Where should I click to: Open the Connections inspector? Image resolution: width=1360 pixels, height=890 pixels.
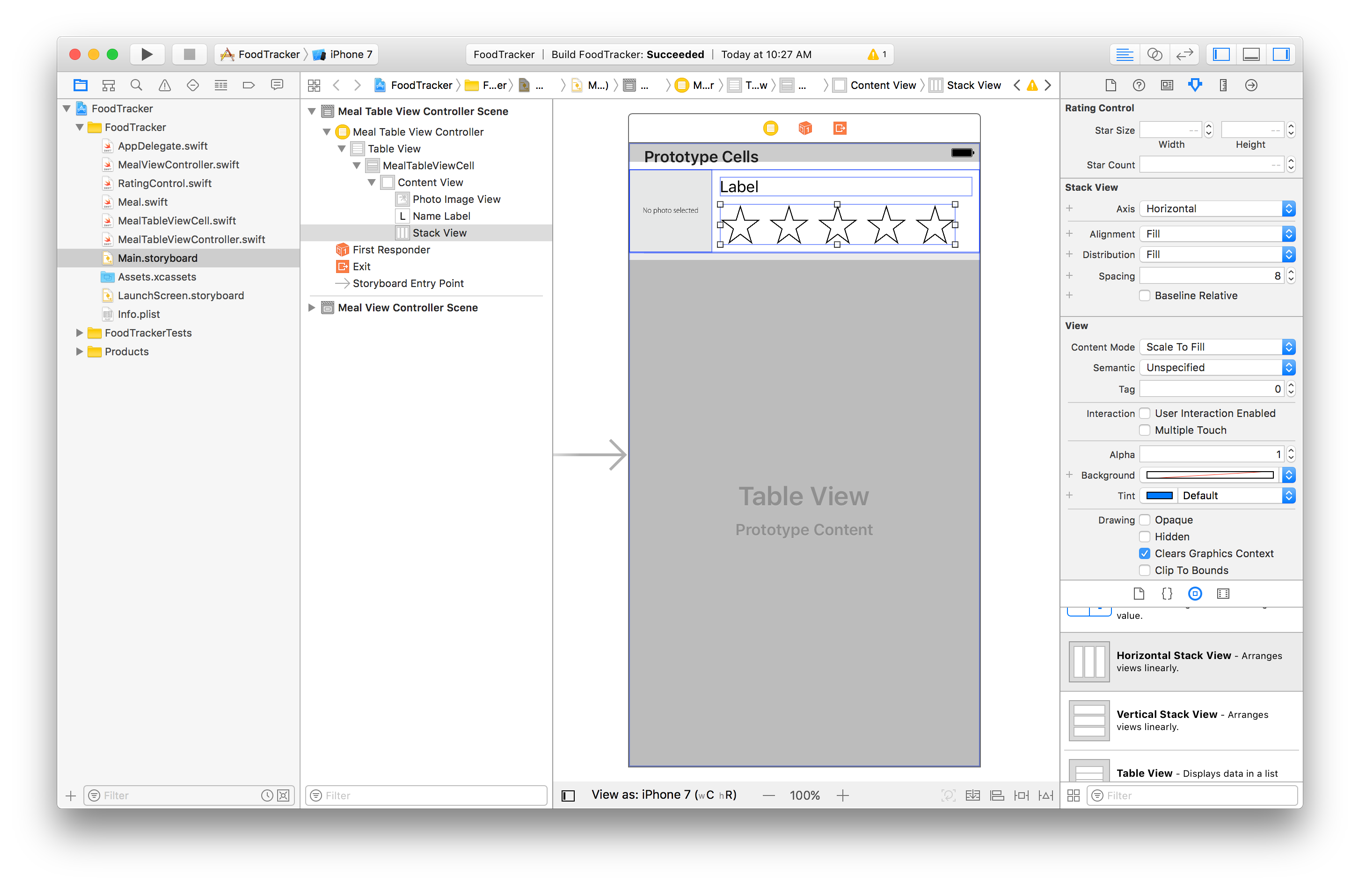tap(1251, 85)
